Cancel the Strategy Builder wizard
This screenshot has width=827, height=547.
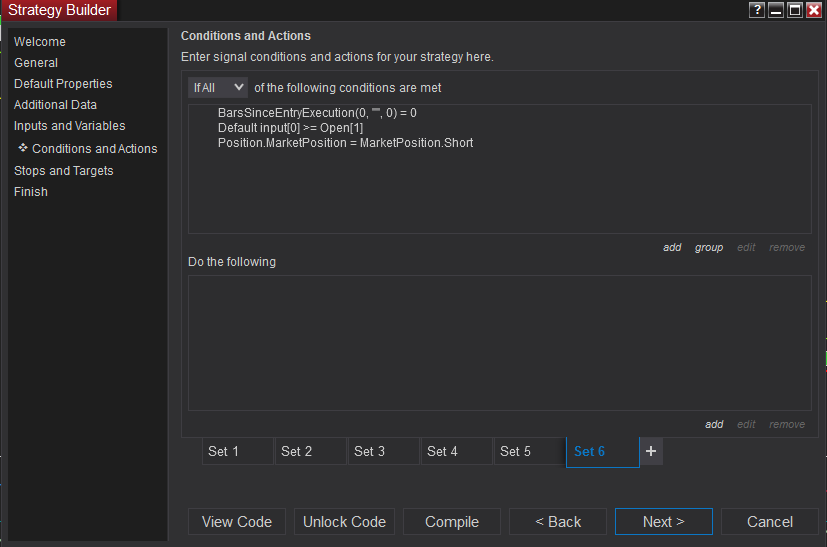[770, 521]
